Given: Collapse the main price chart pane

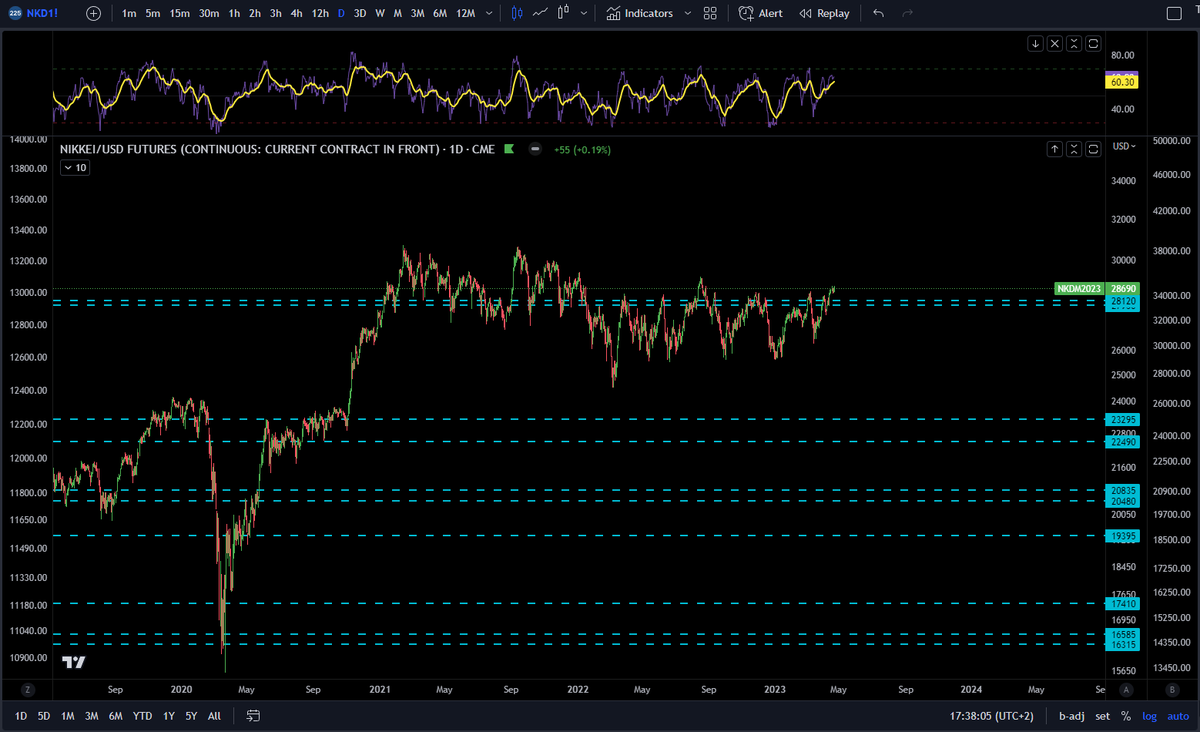Looking at the screenshot, I should 1074,149.
